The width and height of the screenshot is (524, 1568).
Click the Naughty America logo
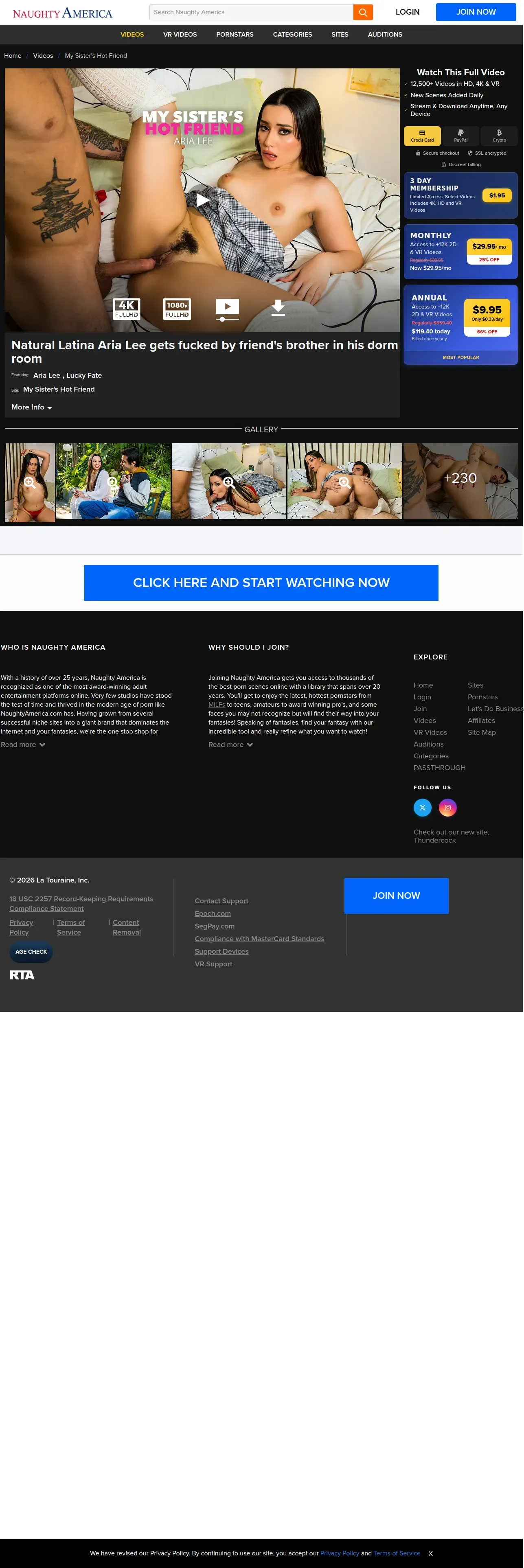pyautogui.click(x=63, y=13)
